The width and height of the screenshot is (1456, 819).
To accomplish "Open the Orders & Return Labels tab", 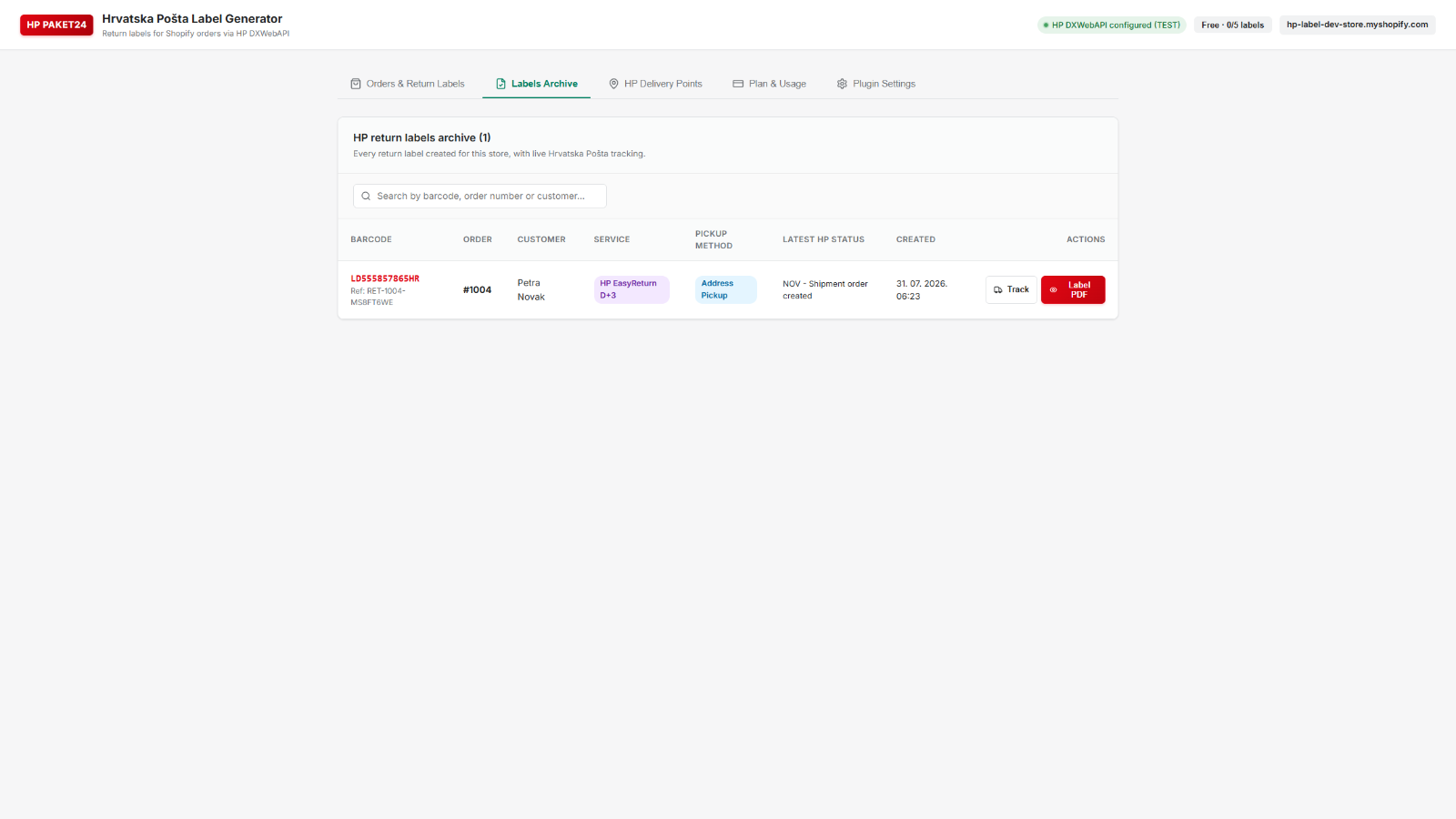I will [x=408, y=84].
